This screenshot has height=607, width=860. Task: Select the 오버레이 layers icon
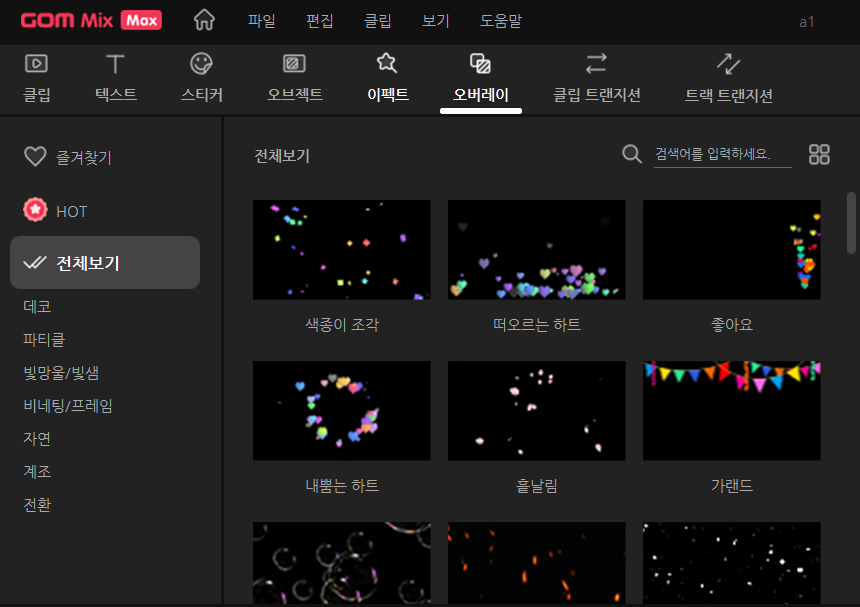[480, 64]
